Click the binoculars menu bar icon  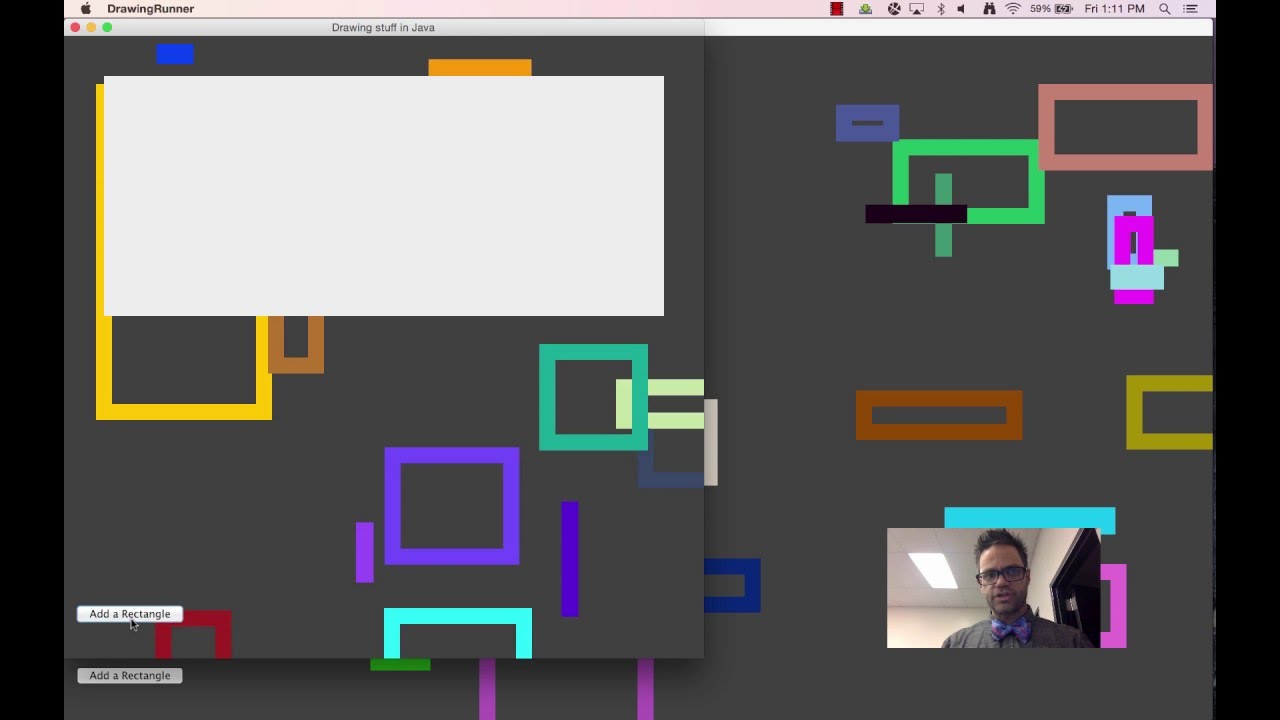coord(989,9)
